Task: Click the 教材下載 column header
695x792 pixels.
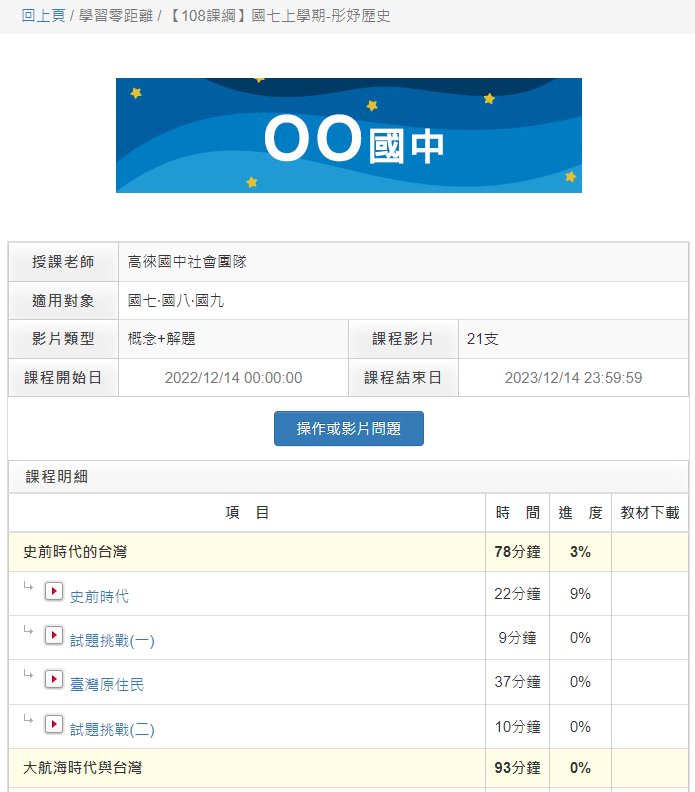Action: (650, 513)
